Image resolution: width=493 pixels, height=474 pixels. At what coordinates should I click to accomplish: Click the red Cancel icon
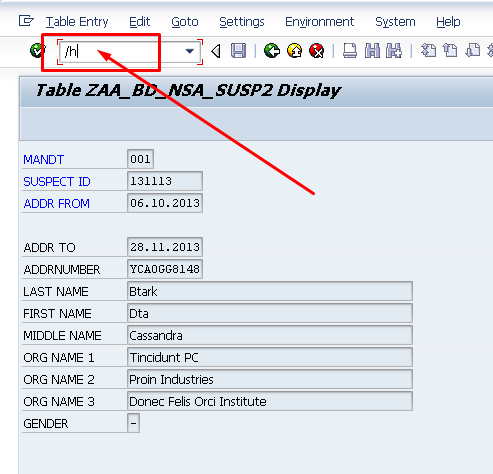(317, 51)
